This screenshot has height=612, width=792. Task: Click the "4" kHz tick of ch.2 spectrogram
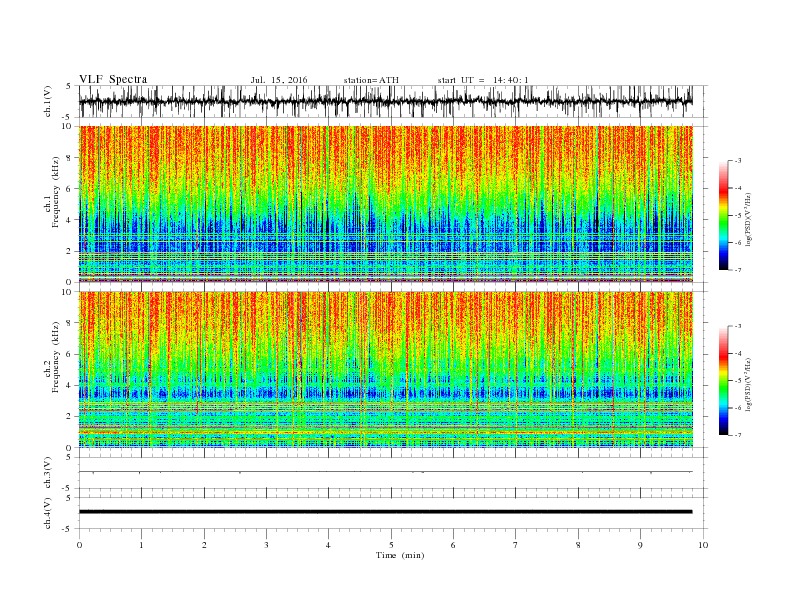(70, 386)
